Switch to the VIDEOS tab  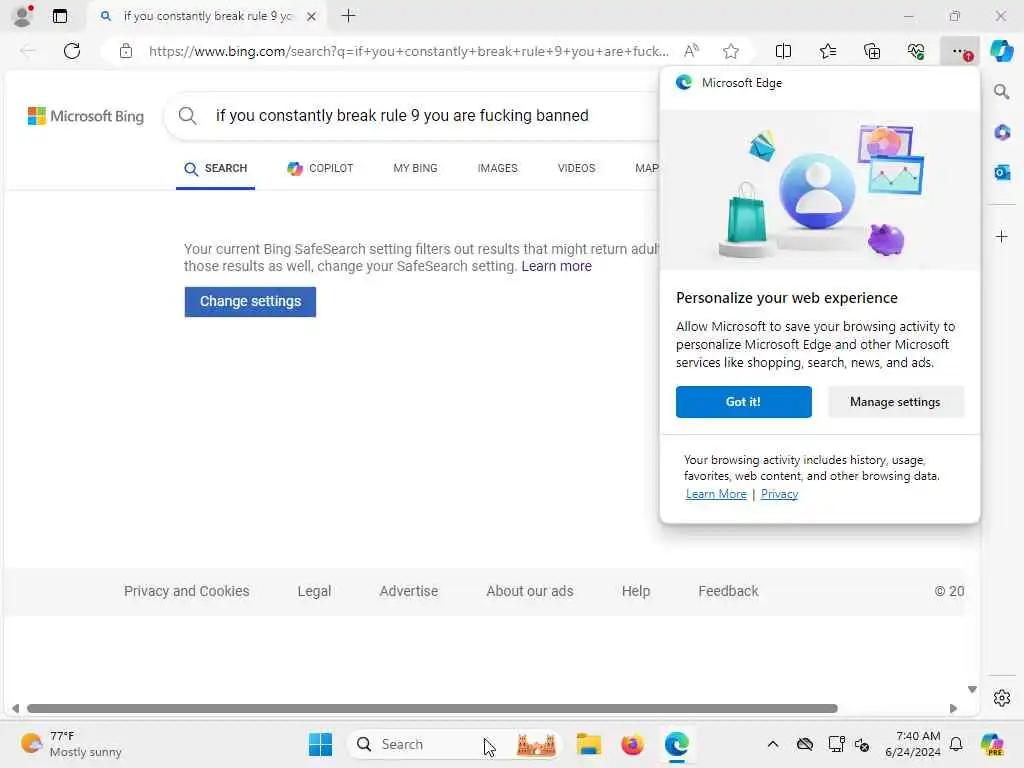click(577, 168)
